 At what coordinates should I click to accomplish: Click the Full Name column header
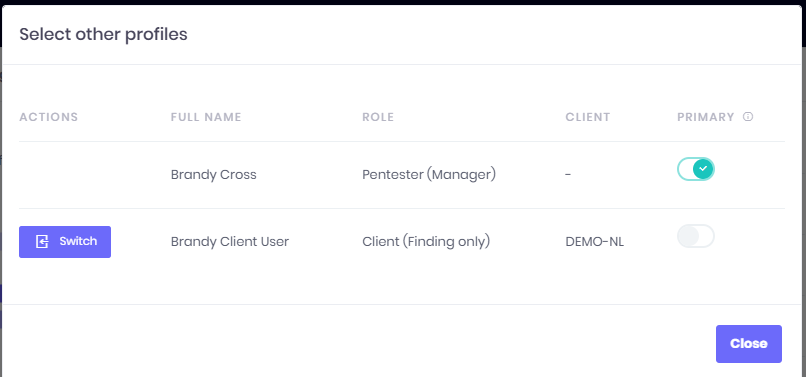click(206, 117)
